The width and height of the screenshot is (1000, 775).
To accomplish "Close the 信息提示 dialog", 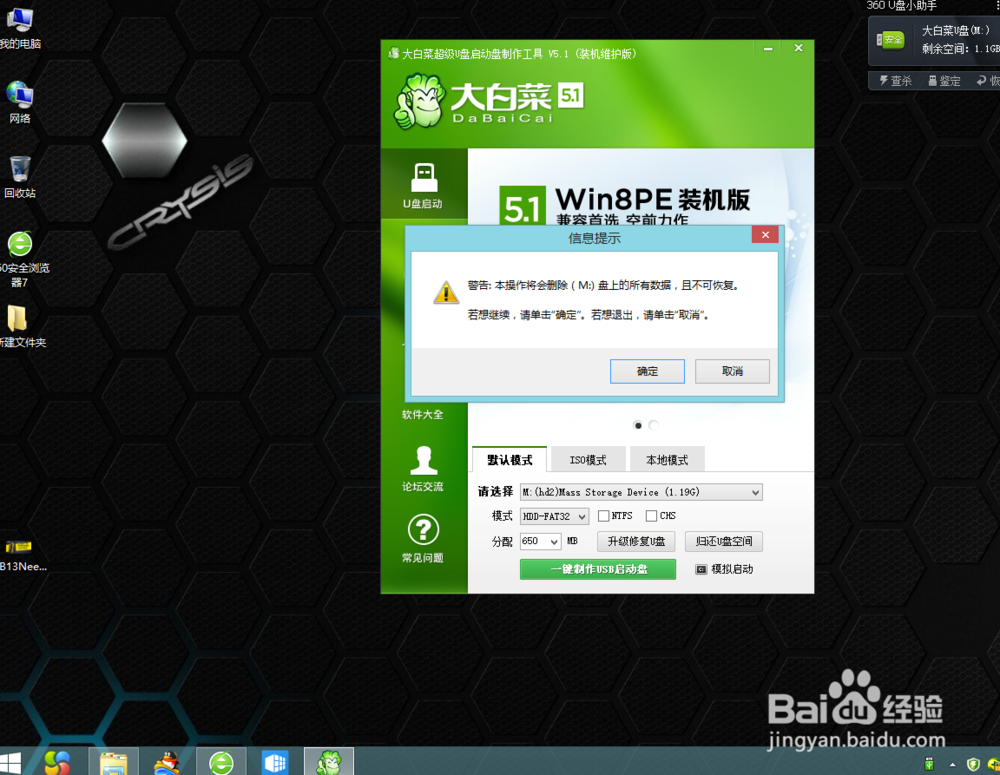I will (x=765, y=235).
